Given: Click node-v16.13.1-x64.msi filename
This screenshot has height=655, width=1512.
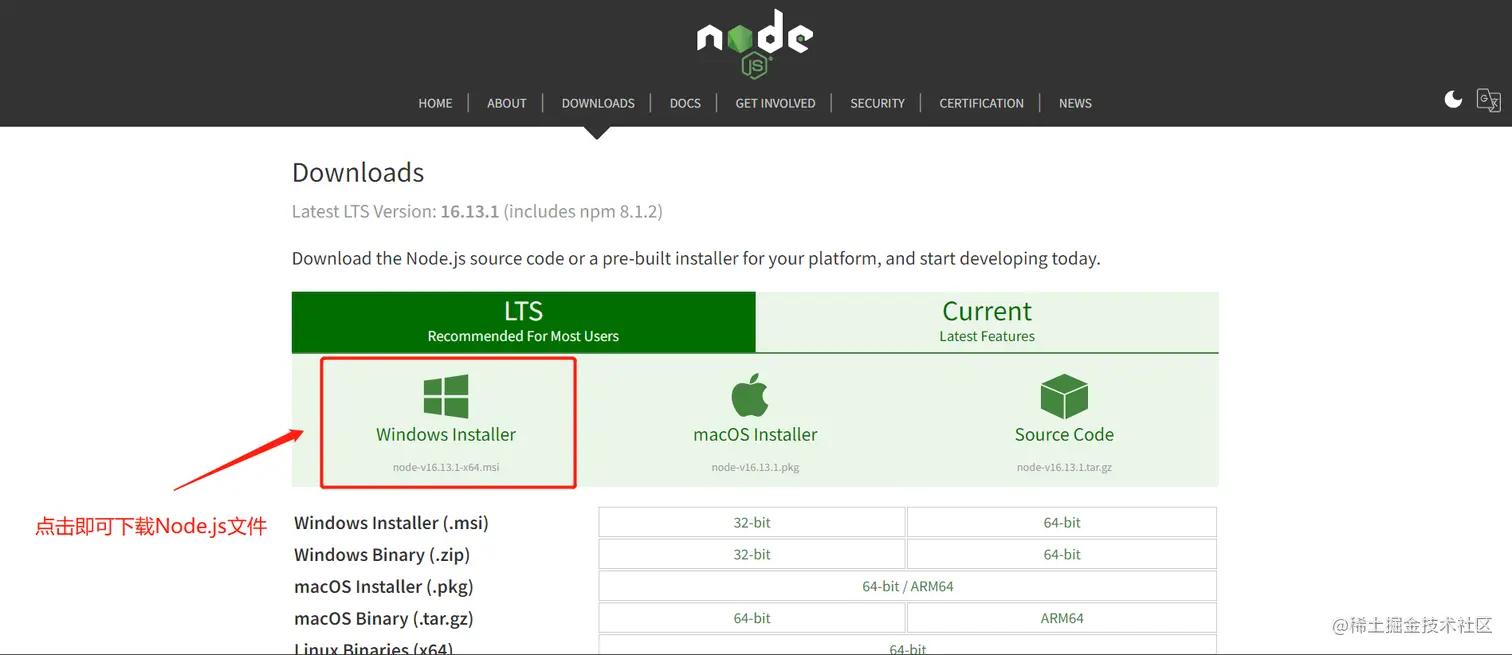Looking at the screenshot, I should (446, 467).
